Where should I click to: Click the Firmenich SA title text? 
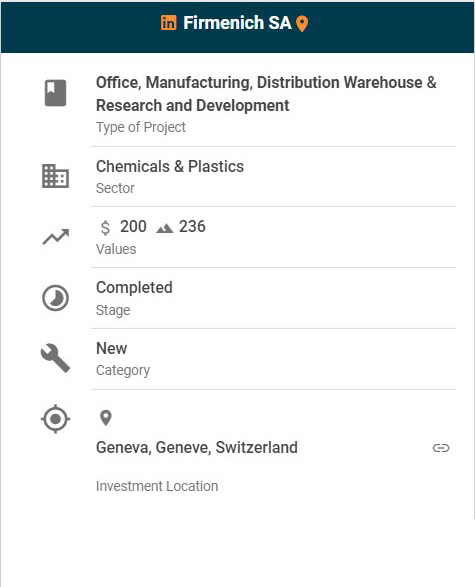coord(237,23)
